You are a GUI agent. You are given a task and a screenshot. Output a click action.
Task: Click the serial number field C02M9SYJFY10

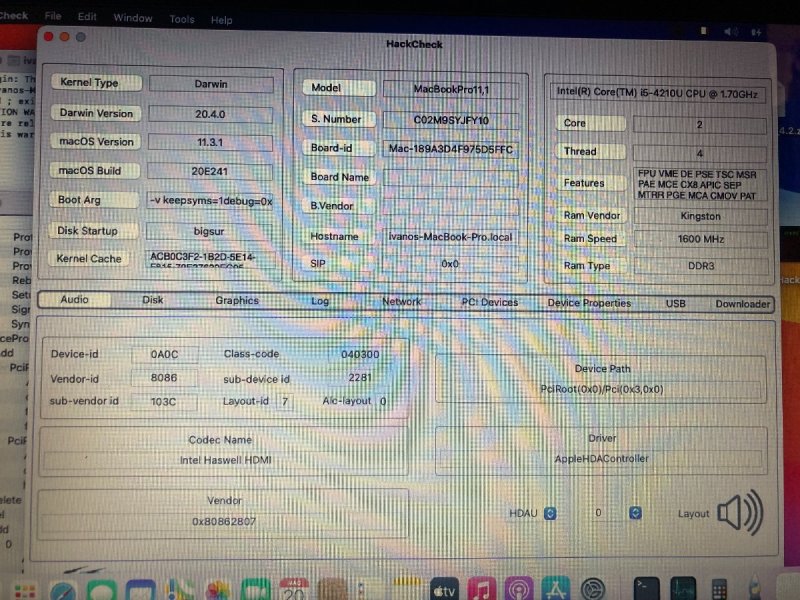coord(451,120)
